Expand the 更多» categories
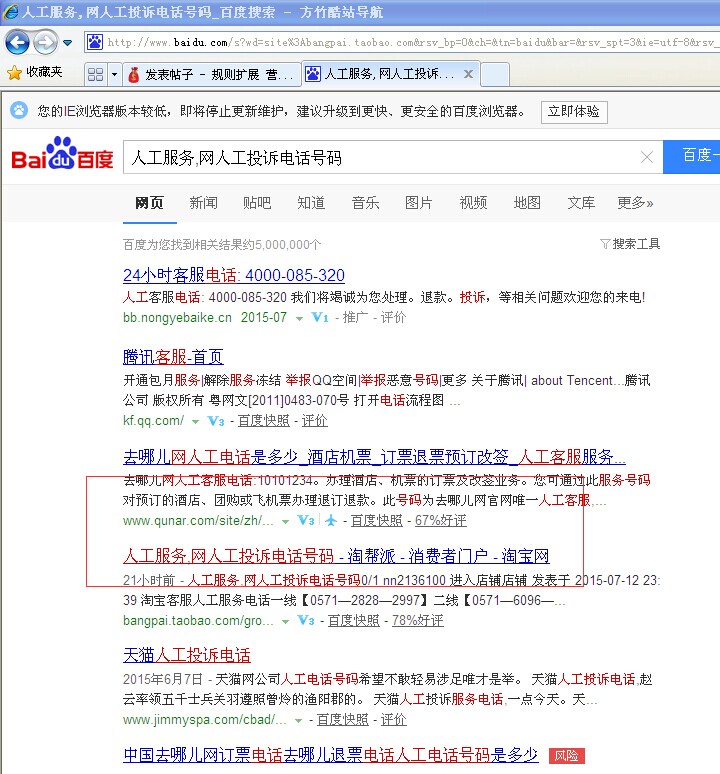 635,203
